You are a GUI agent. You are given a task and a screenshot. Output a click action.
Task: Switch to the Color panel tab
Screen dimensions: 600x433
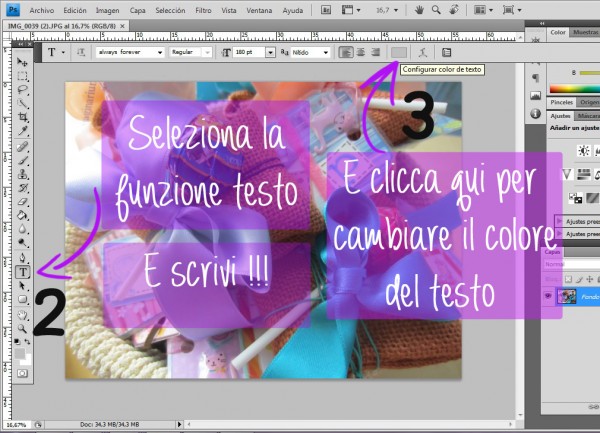coord(558,33)
